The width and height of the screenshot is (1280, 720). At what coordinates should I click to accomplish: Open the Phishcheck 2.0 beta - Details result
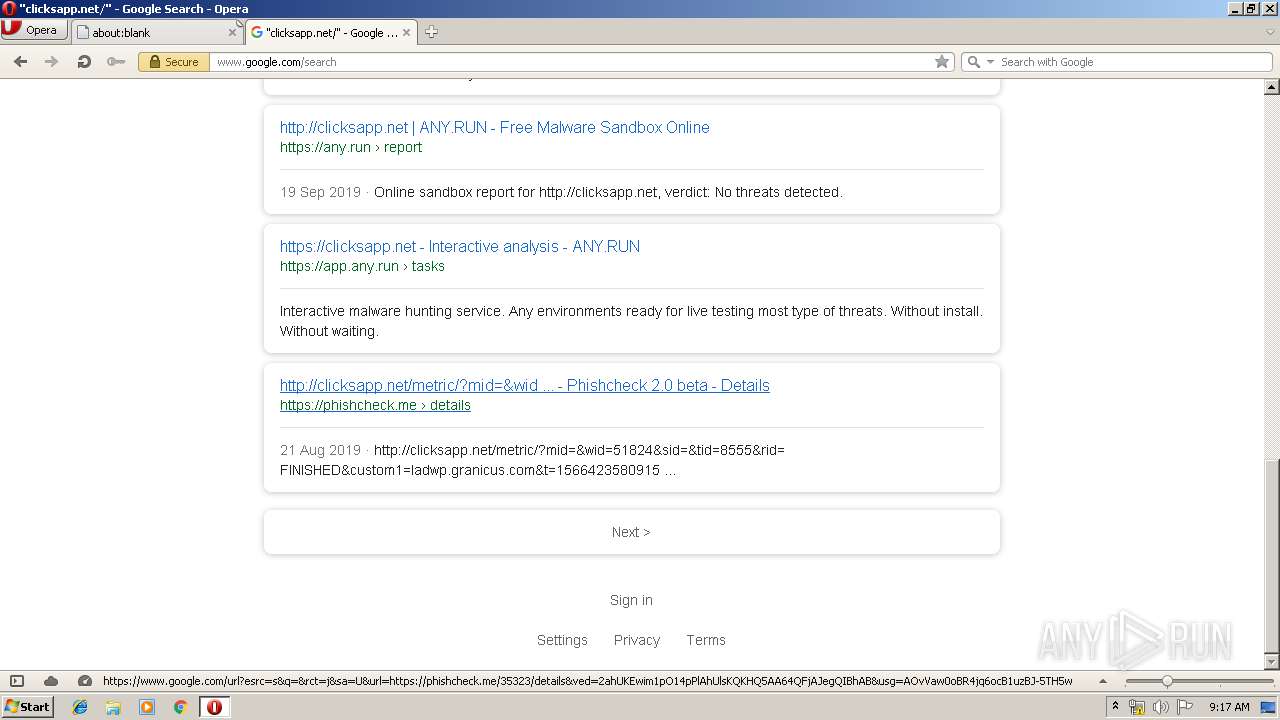pos(525,385)
